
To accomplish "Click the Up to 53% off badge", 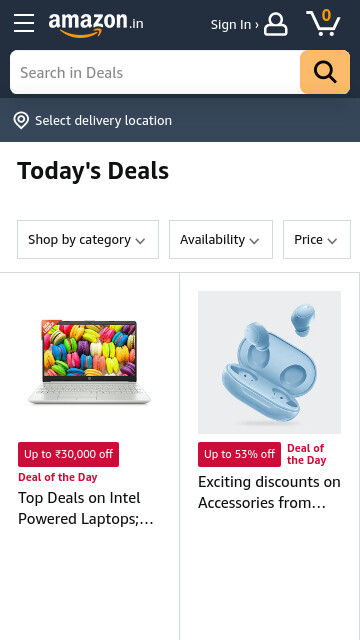I will click(240, 454).
